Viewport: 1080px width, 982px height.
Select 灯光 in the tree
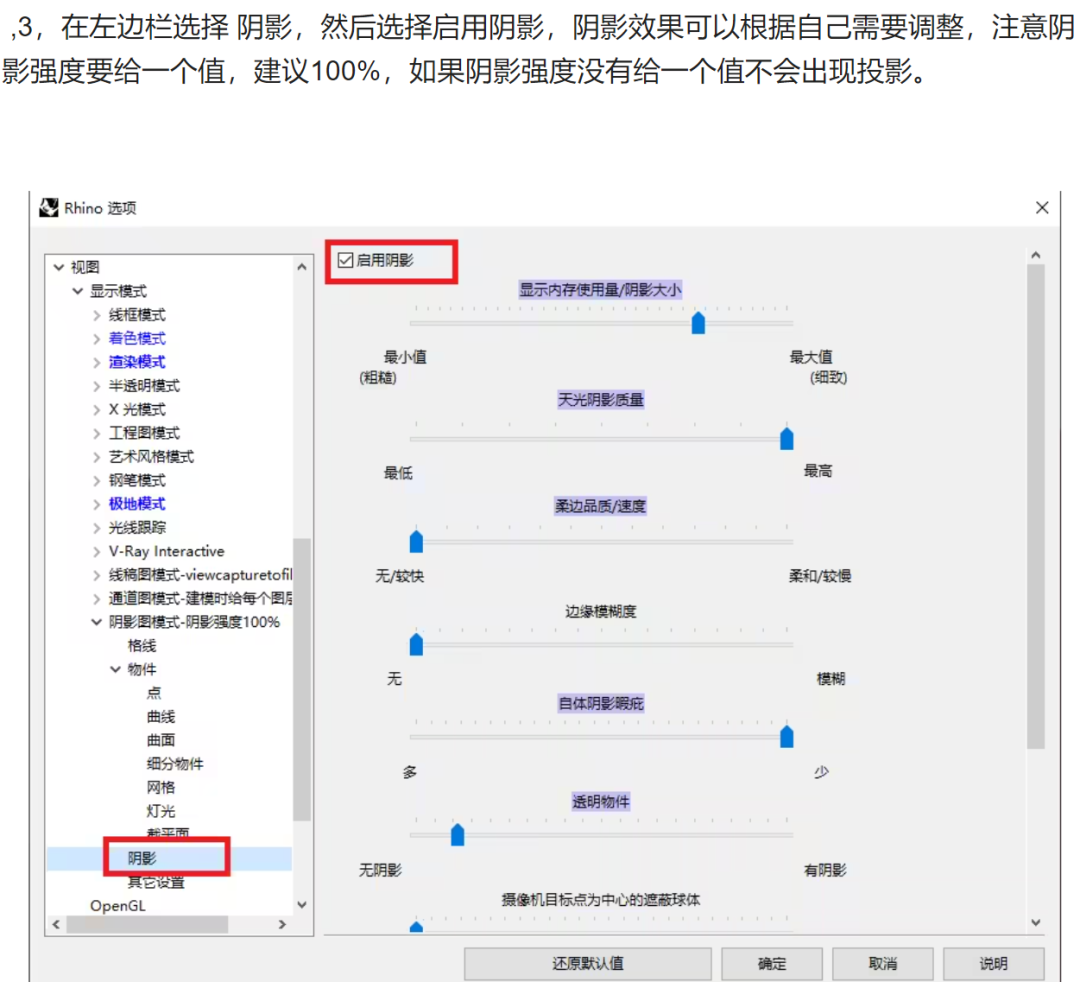point(161,811)
